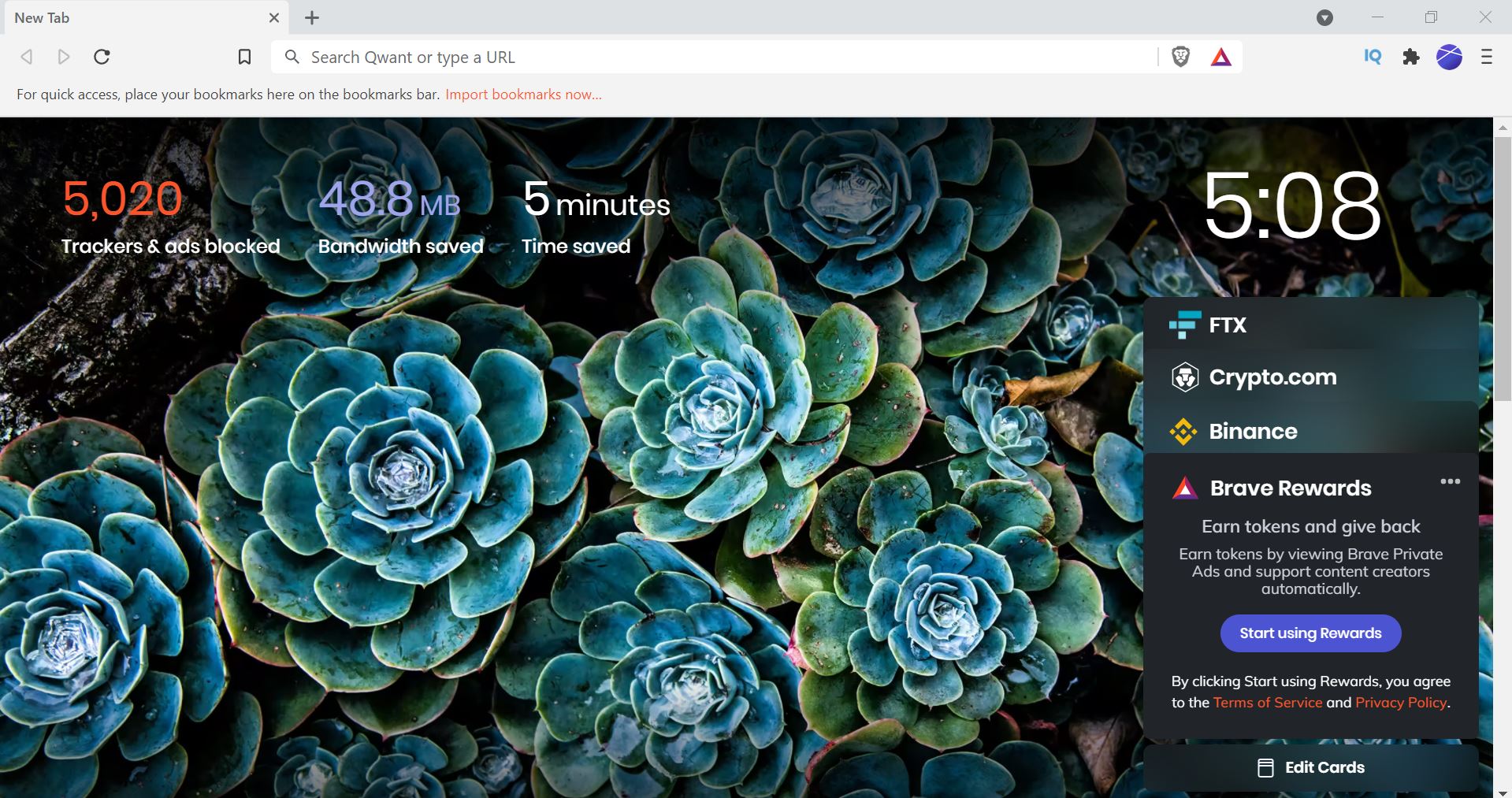Open the Terms of Service link
The height and width of the screenshot is (798, 1512).
point(1267,703)
